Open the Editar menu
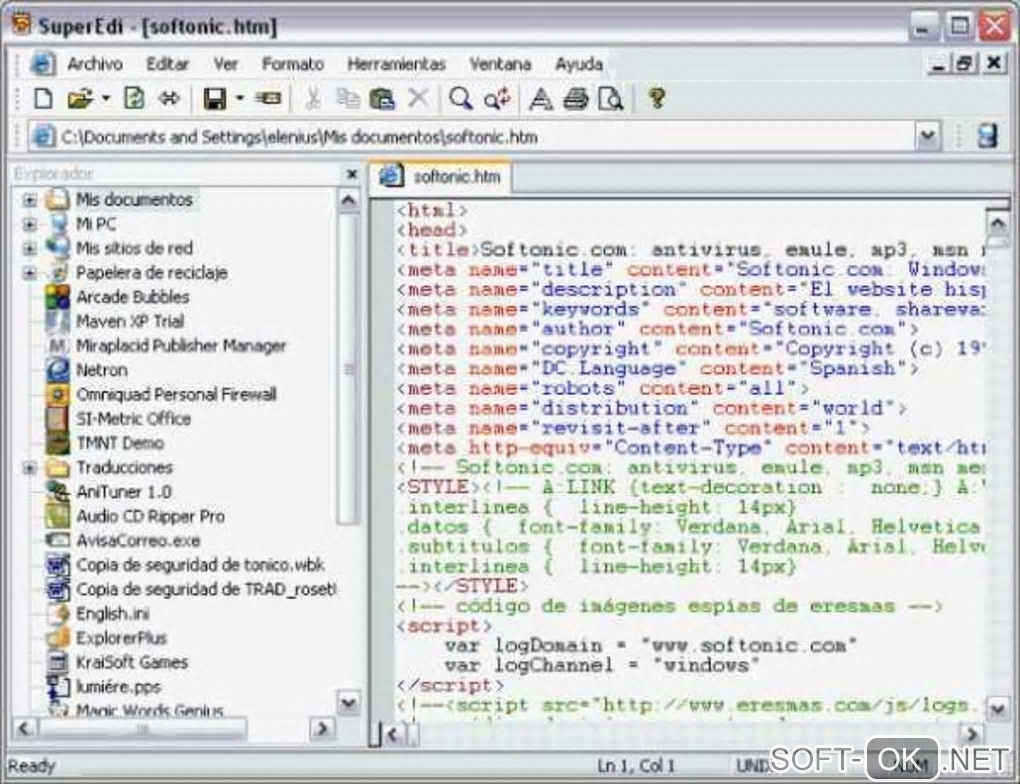This screenshot has height=784, width=1020. (x=167, y=64)
